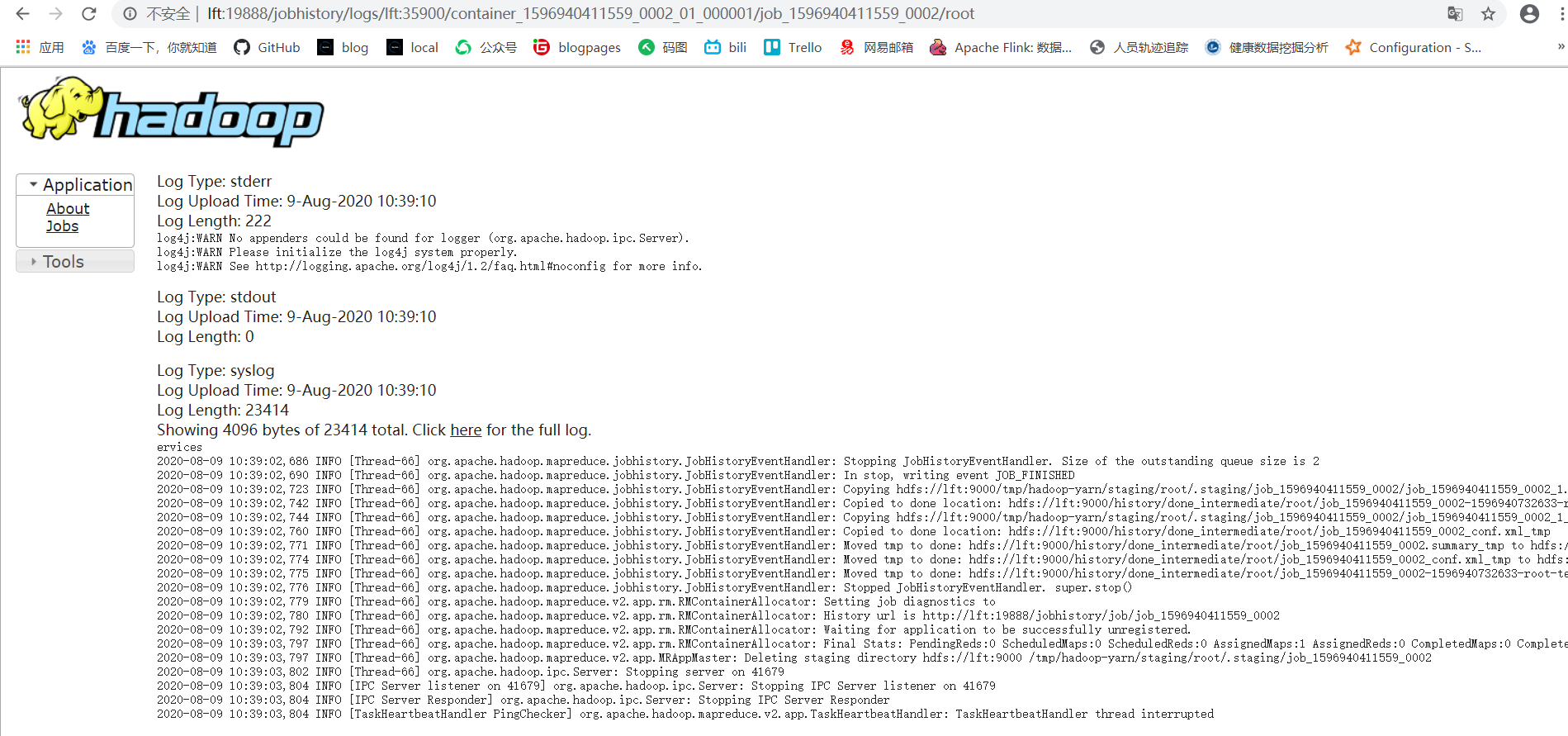Screen dimensions: 1568x736
Task: Open the site info (not secure) icon
Action: click(130, 14)
